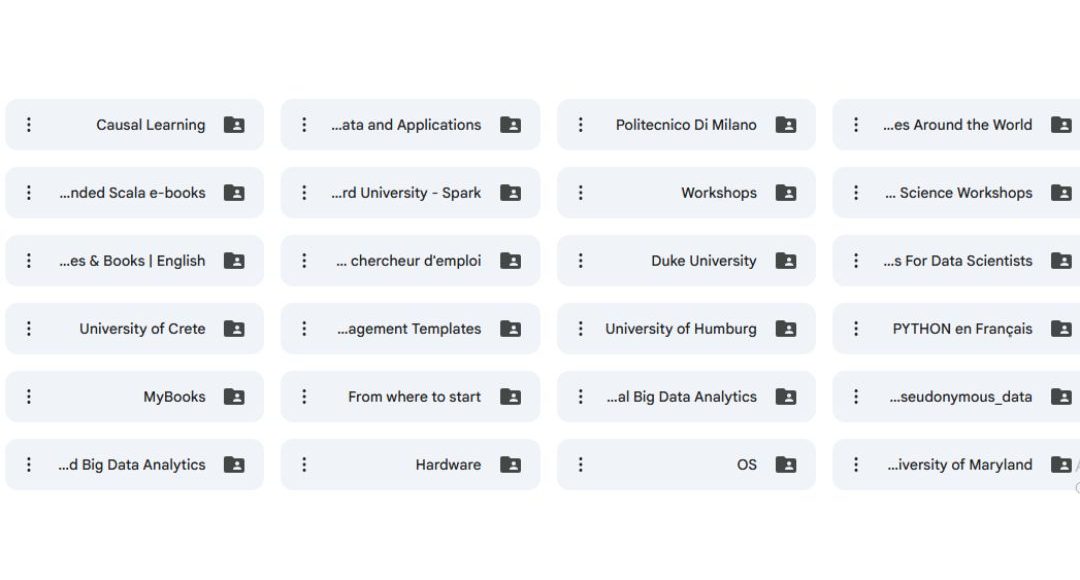
Task: Click shared folder icon for University of Crete
Action: (x=234, y=329)
